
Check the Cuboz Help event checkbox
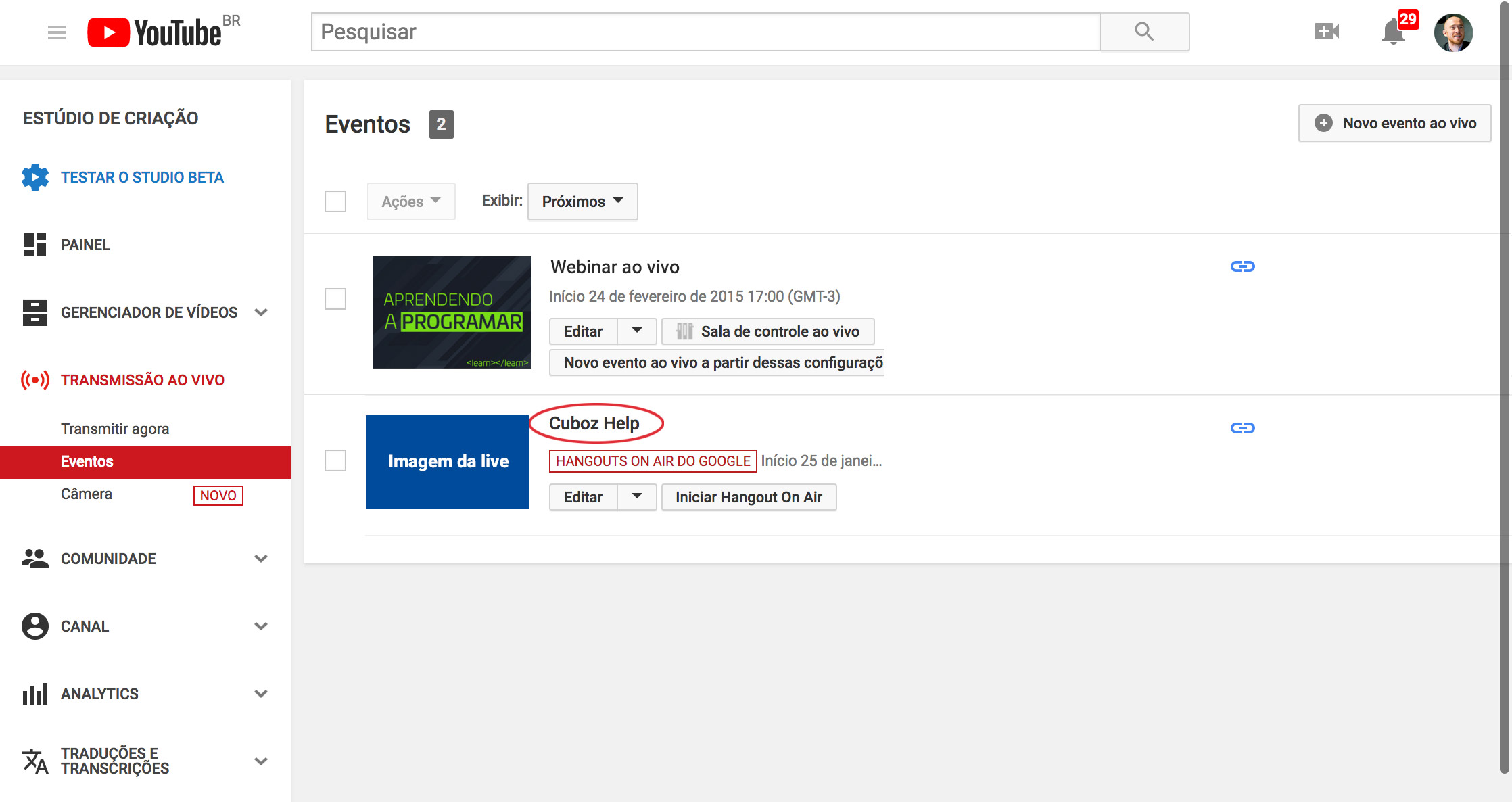pos(335,461)
